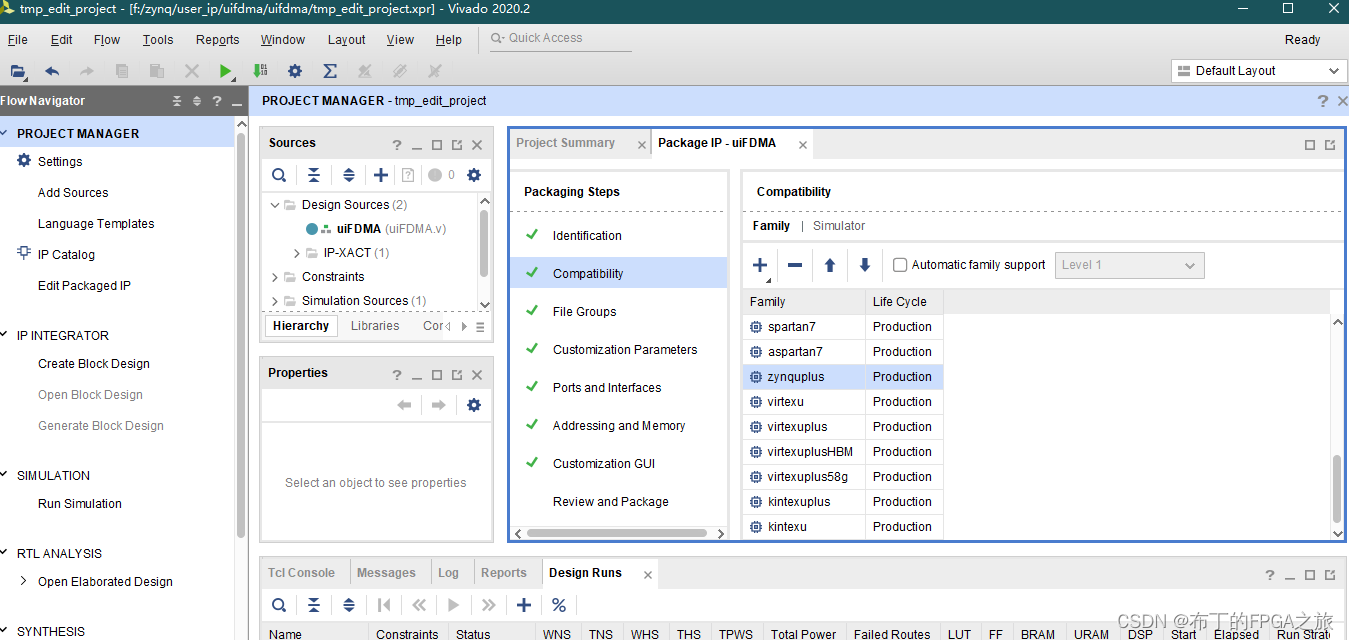Image resolution: width=1349 pixels, height=640 pixels.
Task: Open Properties panel settings gear
Action: (474, 405)
